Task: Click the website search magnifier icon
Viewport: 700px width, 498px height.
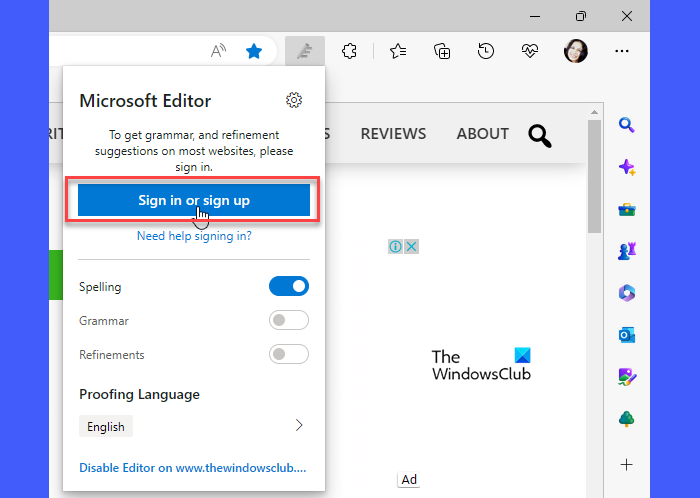Action: (540, 136)
